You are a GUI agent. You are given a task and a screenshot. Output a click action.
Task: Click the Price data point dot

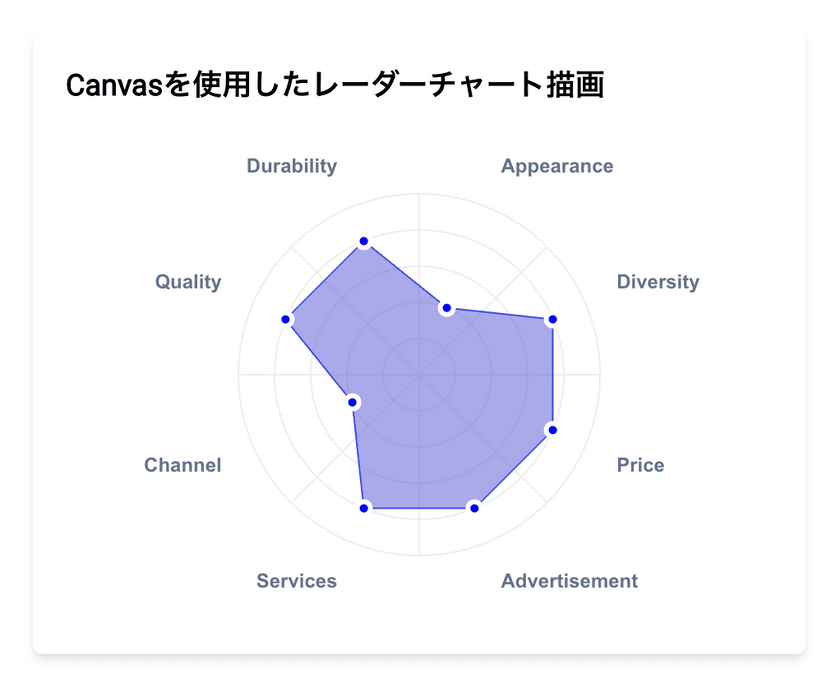[x=551, y=429]
